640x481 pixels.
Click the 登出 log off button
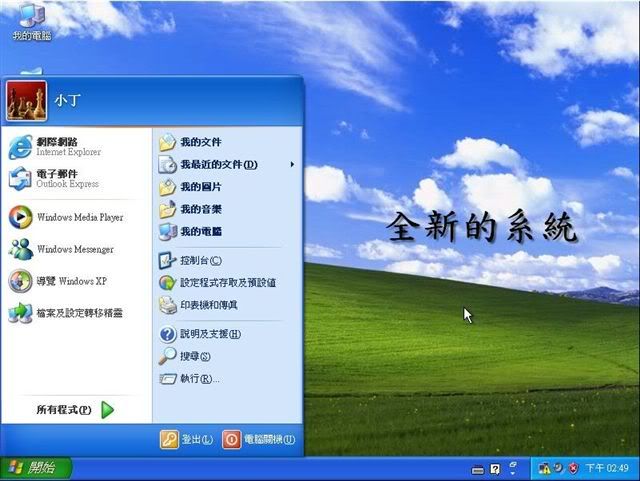coord(187,440)
